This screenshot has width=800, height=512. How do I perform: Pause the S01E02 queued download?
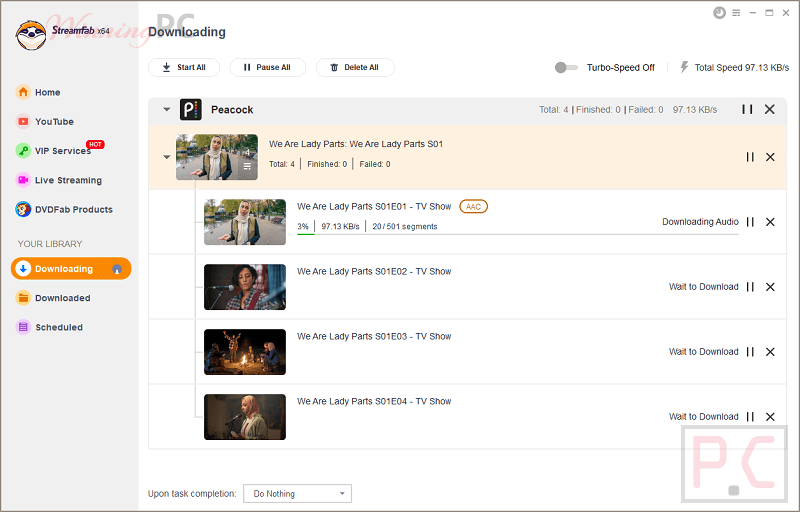point(750,287)
